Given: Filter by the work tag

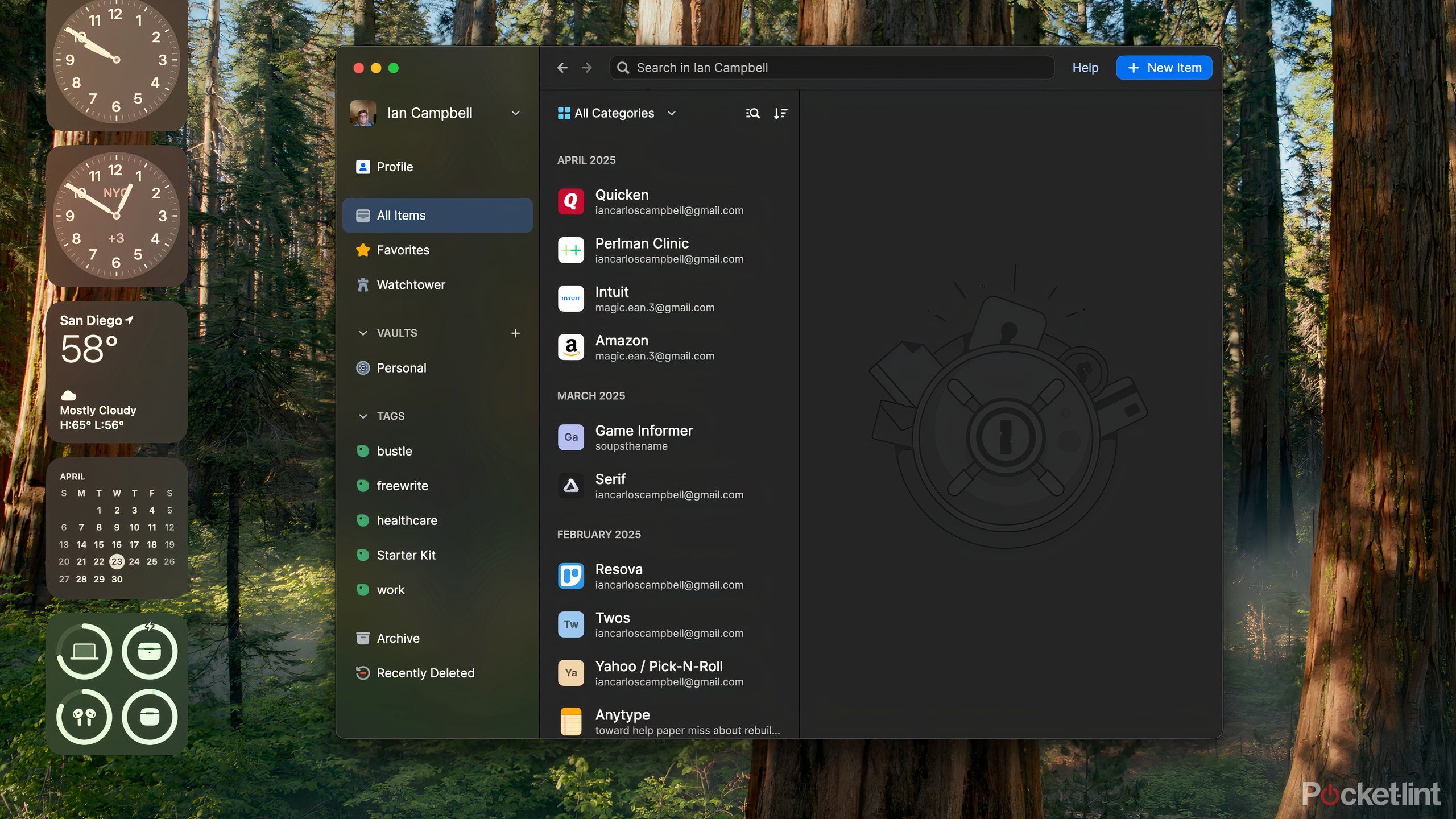Looking at the screenshot, I should click(x=437, y=590).
